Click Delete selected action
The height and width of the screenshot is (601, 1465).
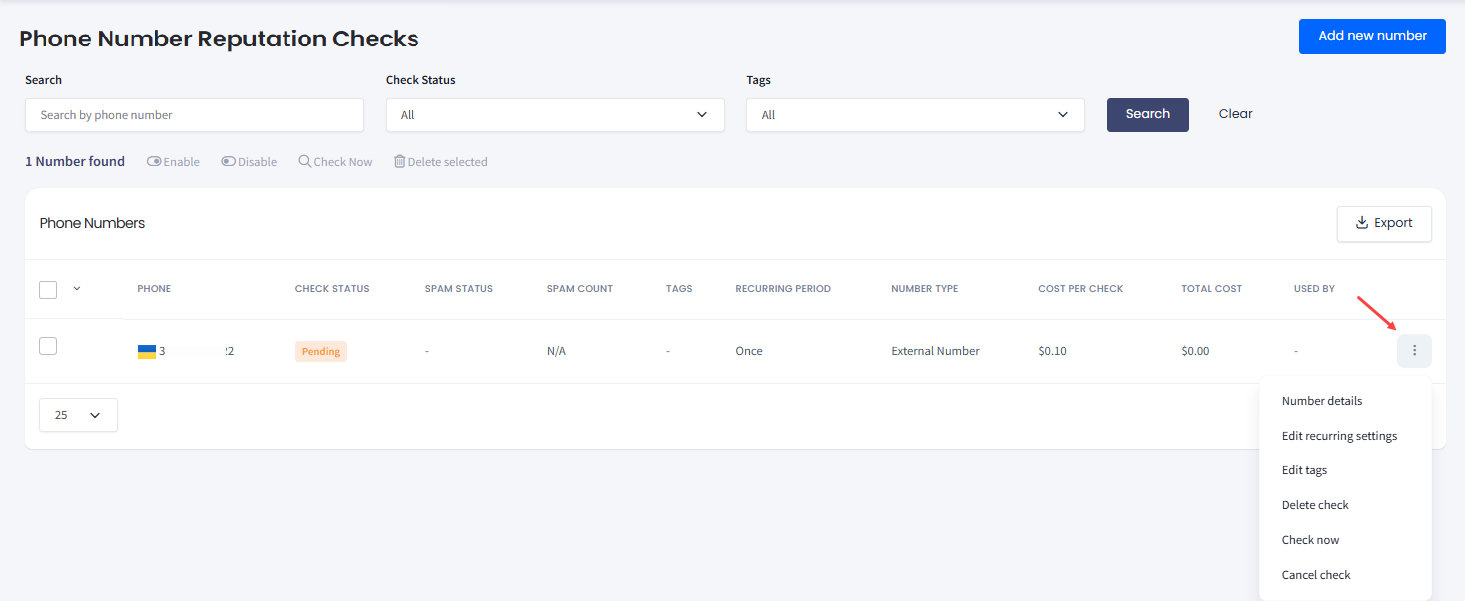[440, 162]
